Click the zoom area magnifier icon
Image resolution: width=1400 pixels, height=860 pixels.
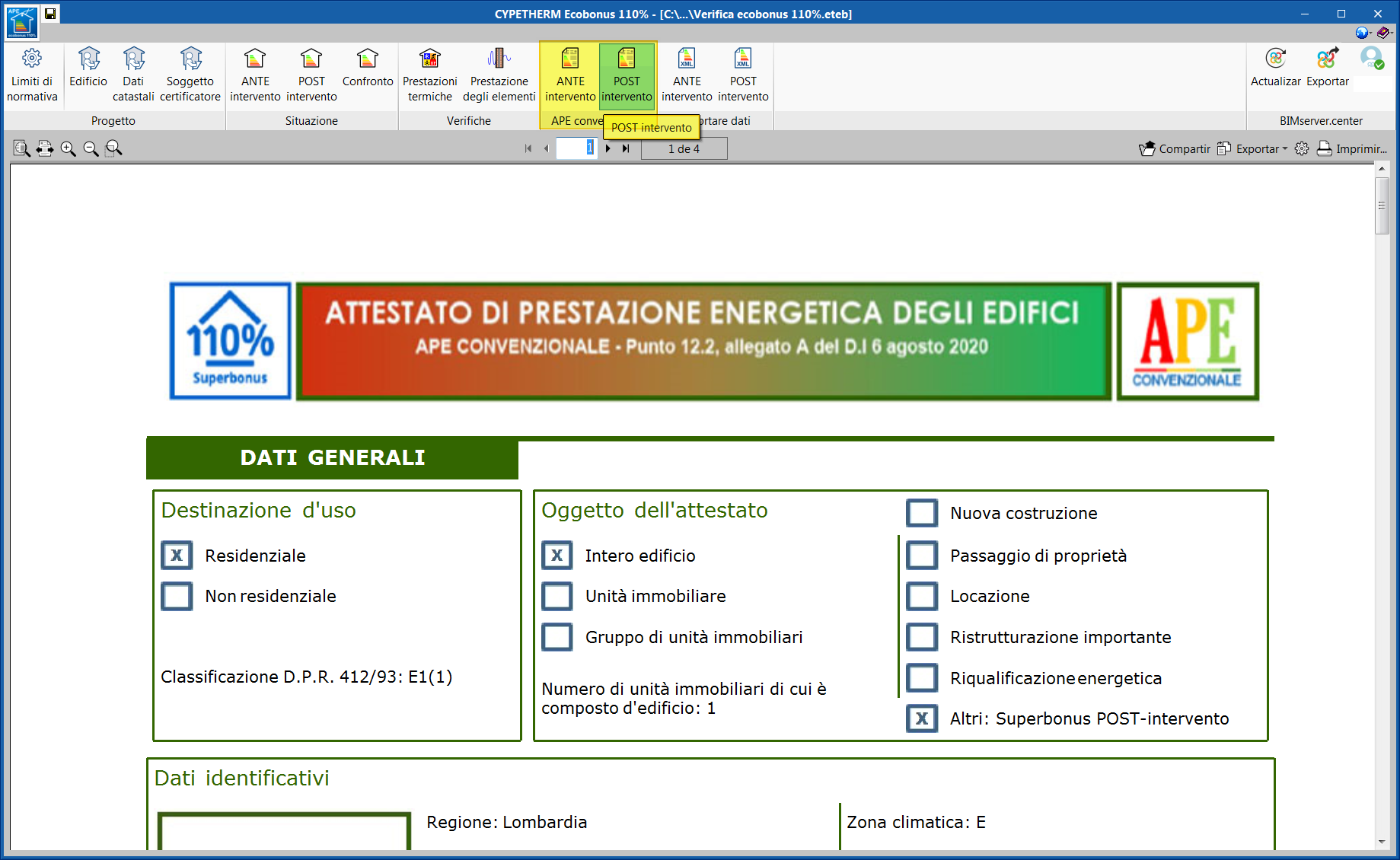[113, 148]
